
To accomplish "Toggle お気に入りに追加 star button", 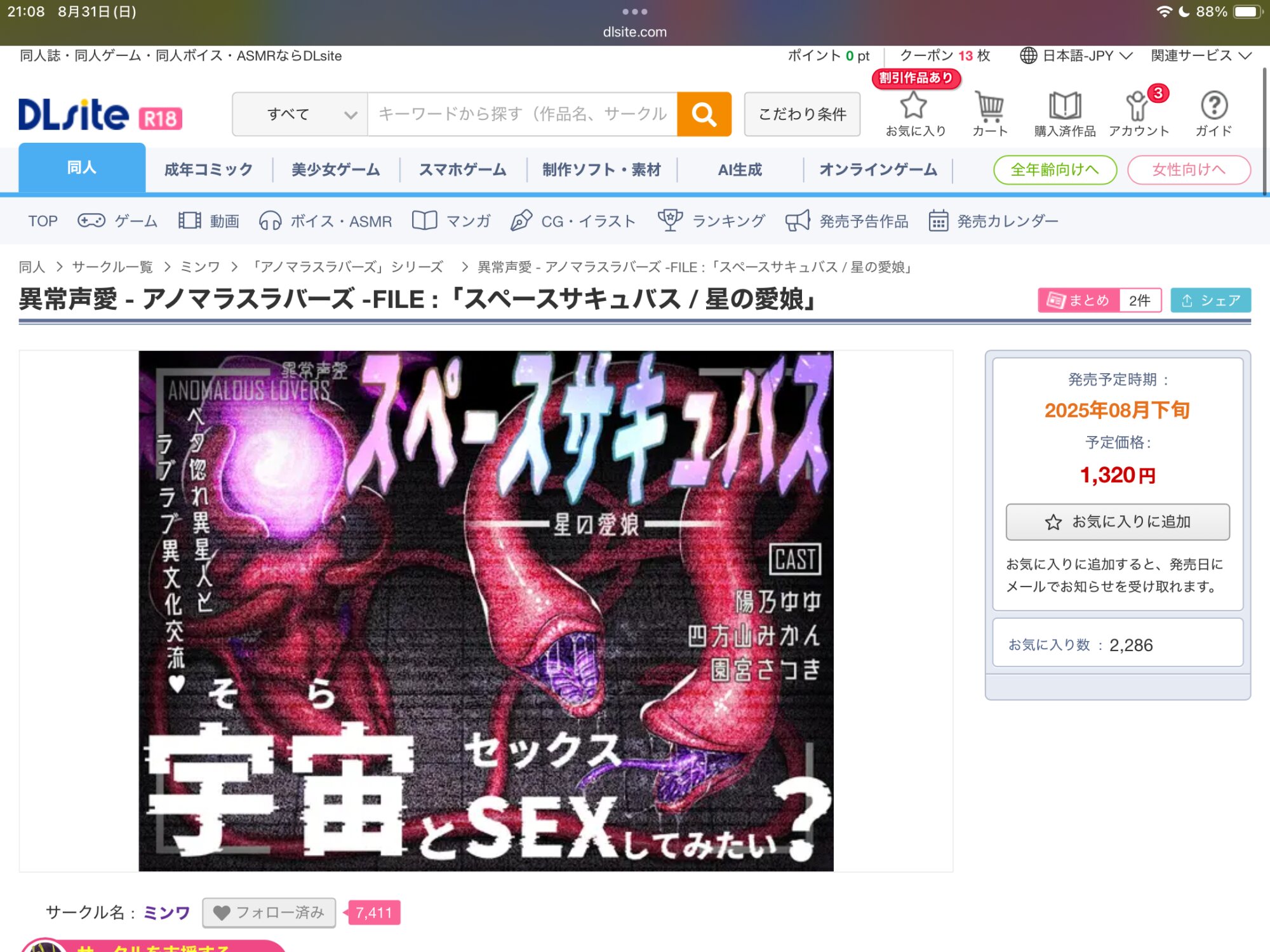I will click(1117, 522).
